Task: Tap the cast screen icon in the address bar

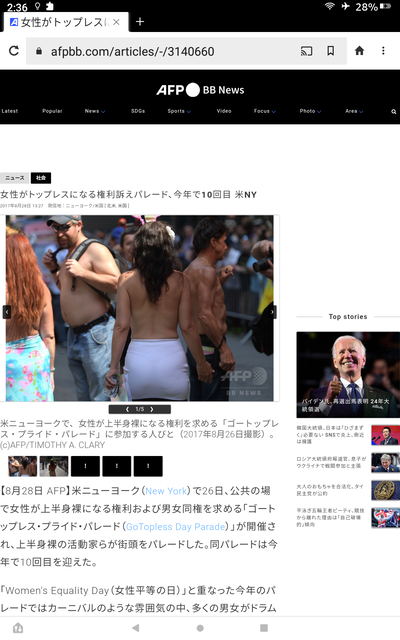Action: click(x=307, y=51)
